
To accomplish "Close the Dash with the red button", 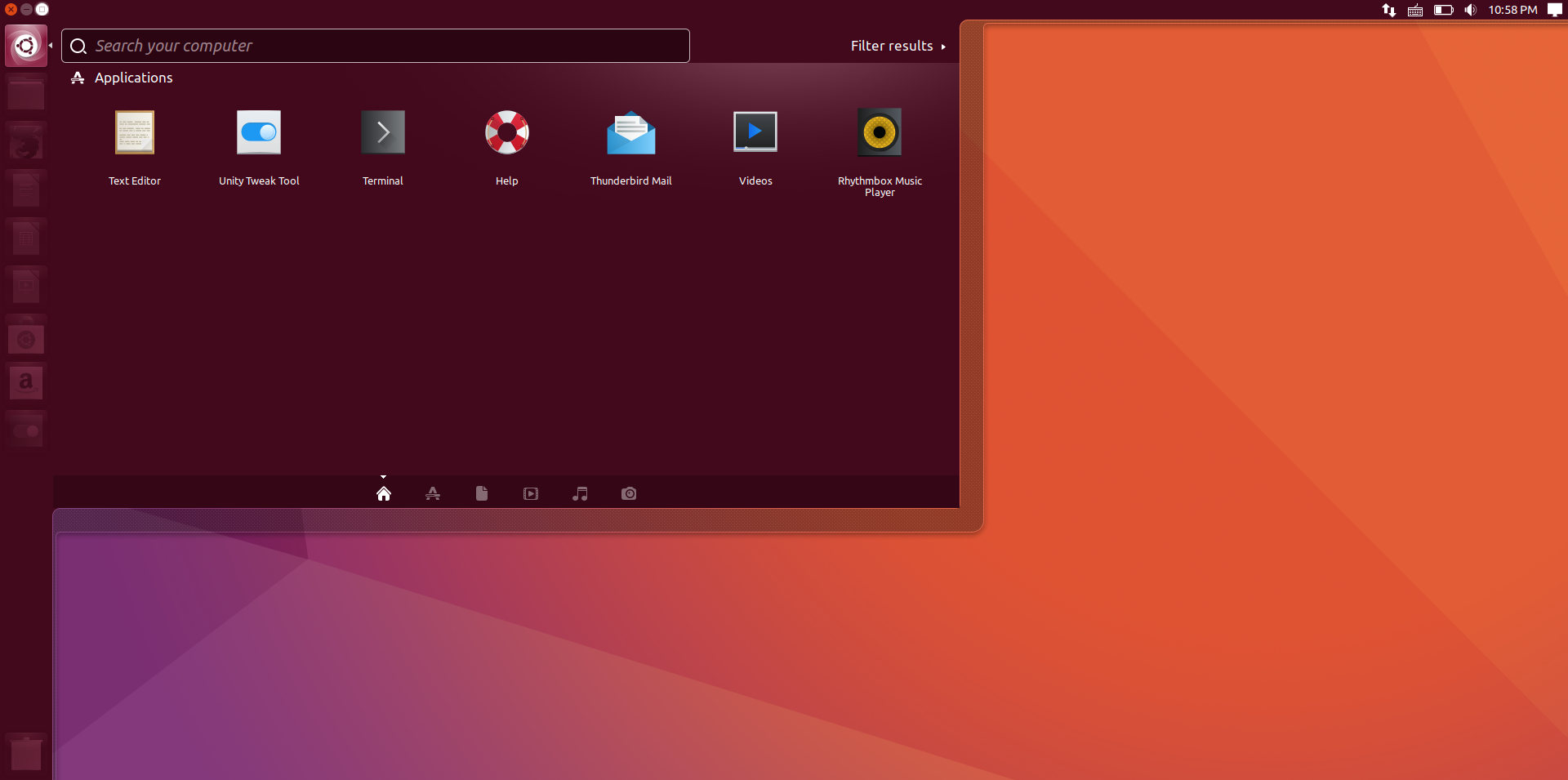I will click(11, 9).
